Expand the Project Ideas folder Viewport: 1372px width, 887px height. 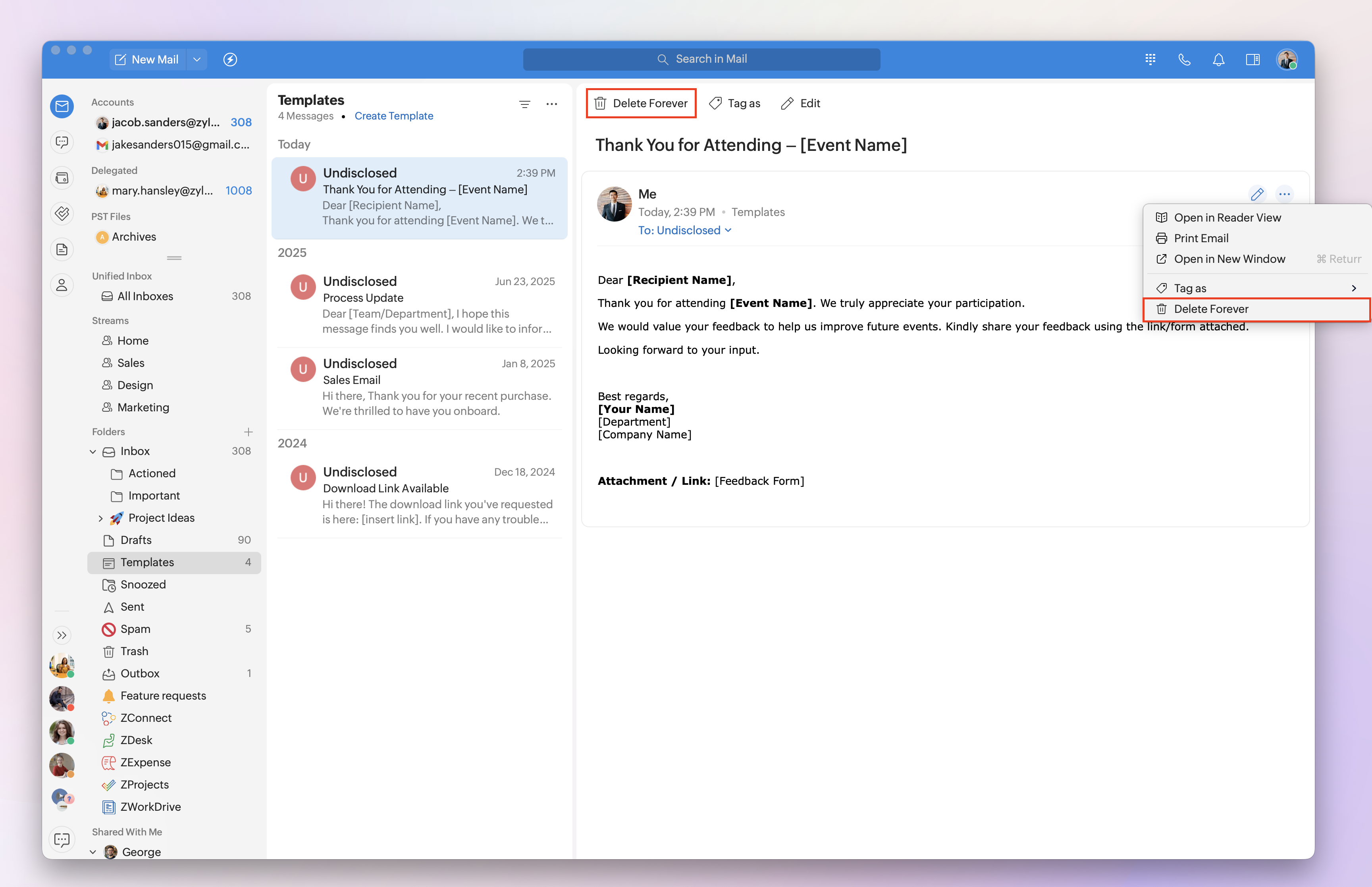click(101, 519)
